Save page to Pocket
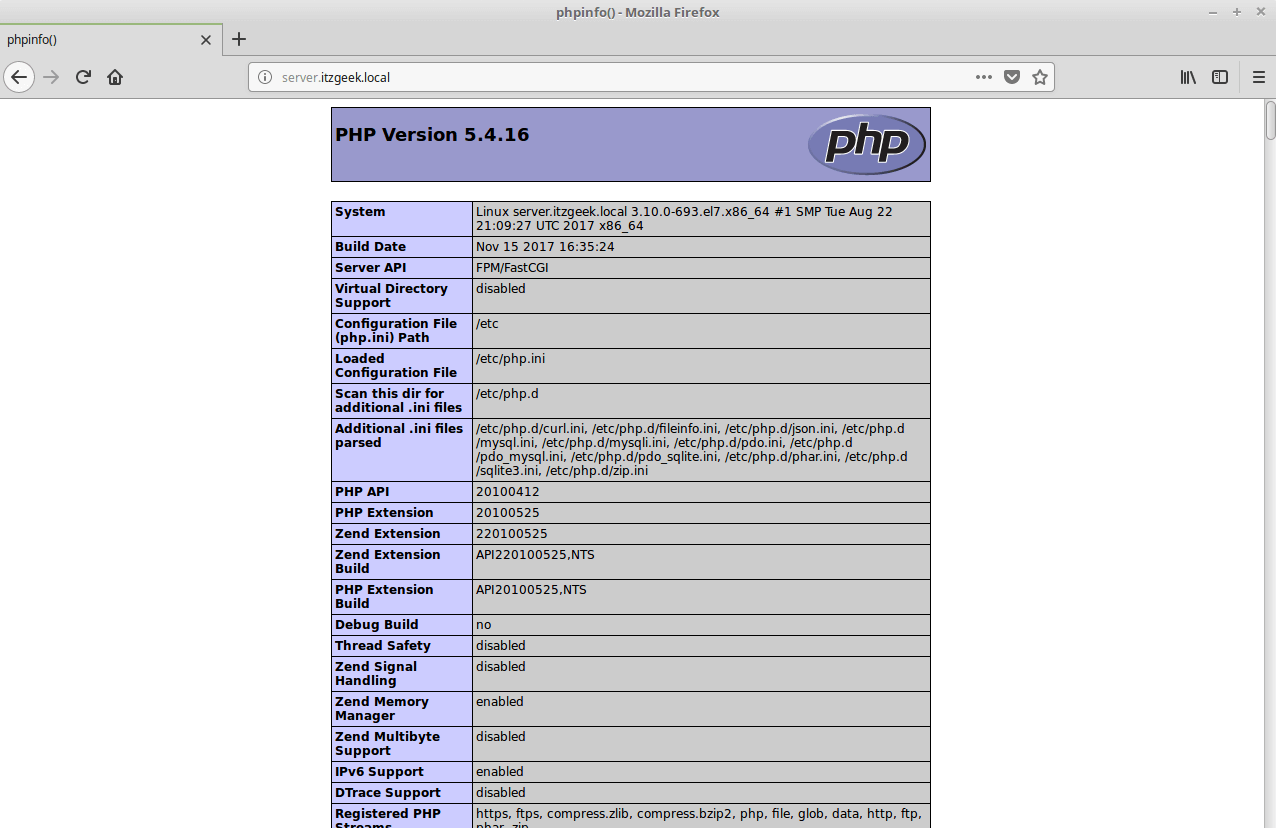This screenshot has height=828, width=1276. pyautogui.click(x=1012, y=77)
